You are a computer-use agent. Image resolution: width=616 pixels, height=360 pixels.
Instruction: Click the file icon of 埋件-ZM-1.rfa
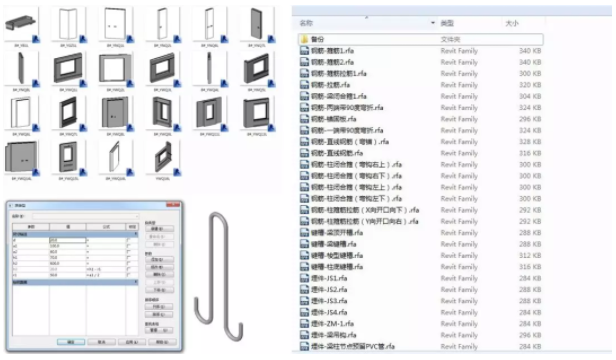click(x=304, y=324)
